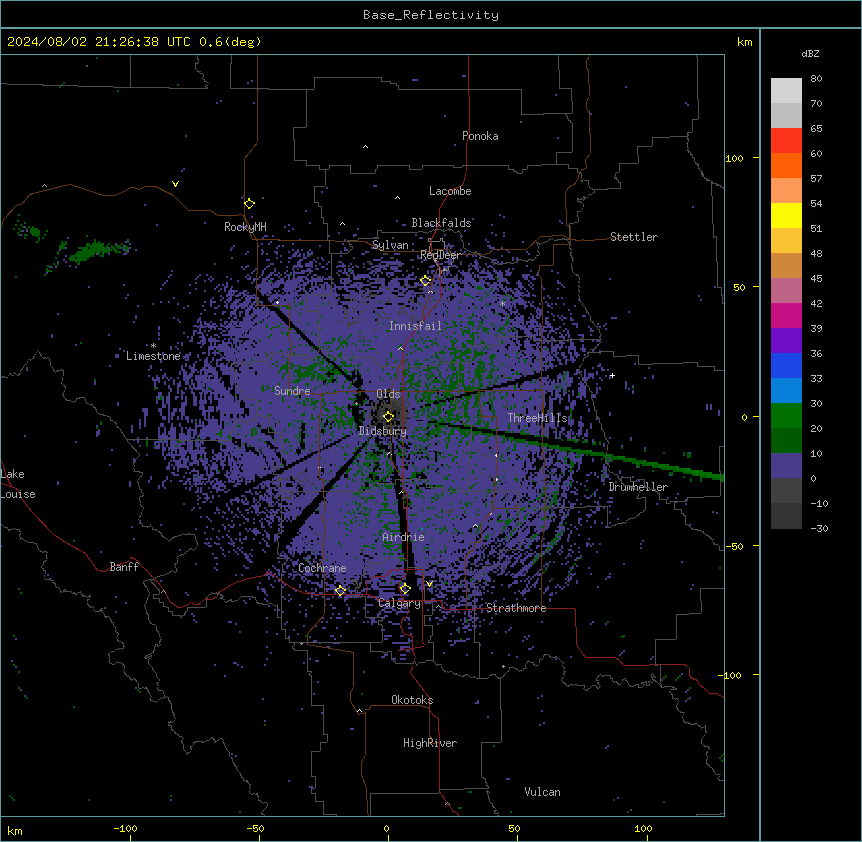Click the -30 value on the dBZ scale

click(x=819, y=528)
